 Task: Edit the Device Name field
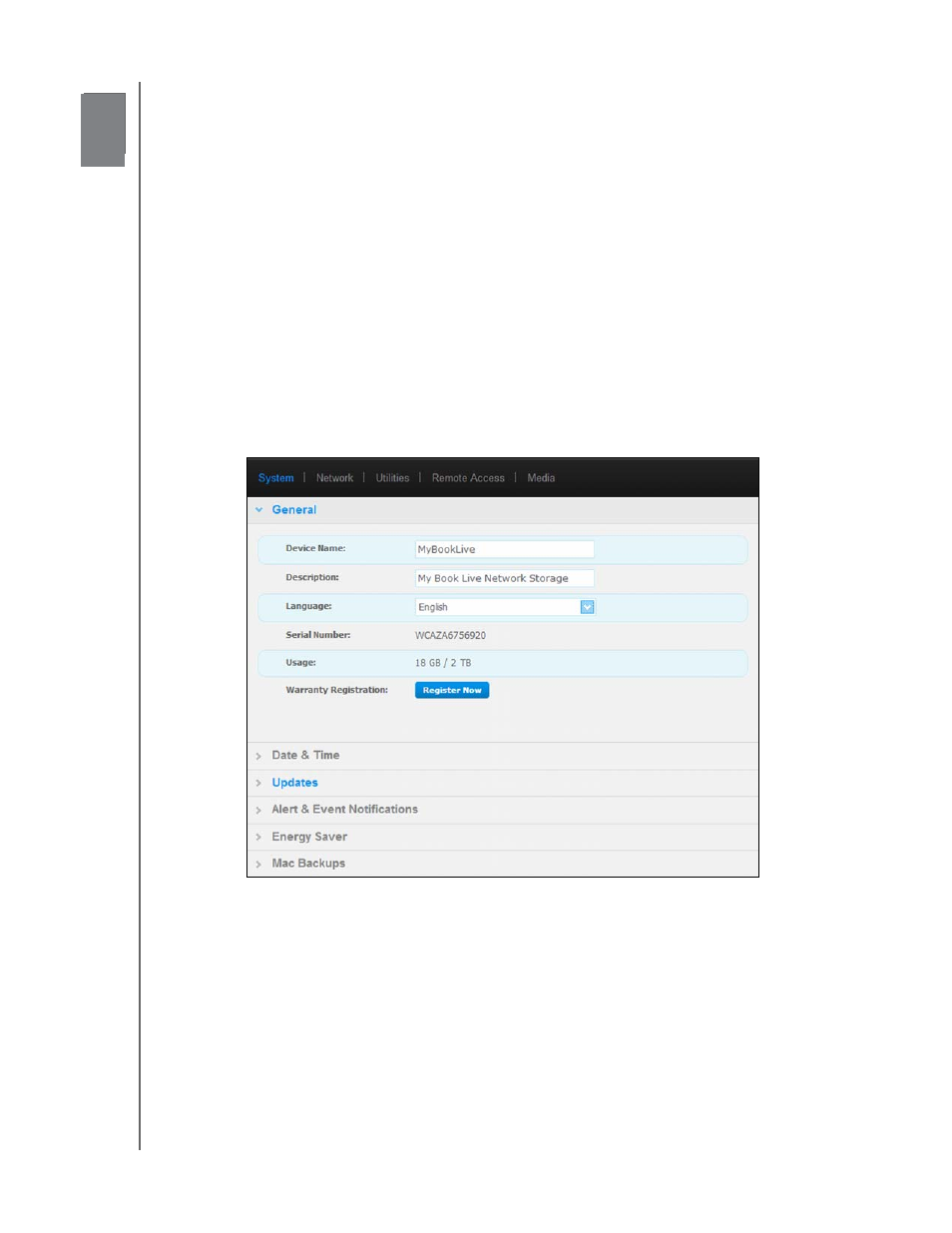tap(504, 549)
